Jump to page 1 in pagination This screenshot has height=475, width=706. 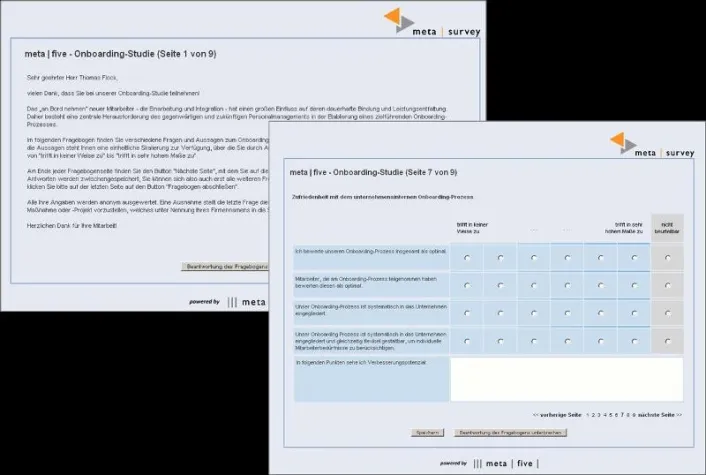click(587, 414)
